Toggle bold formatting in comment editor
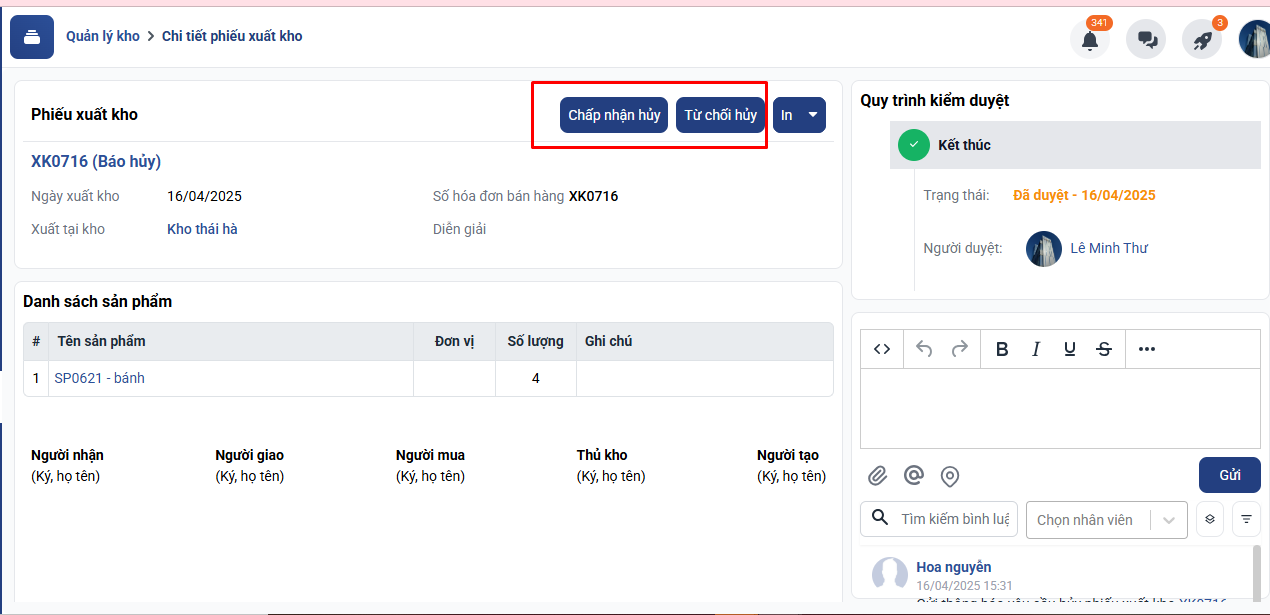1270x615 pixels. [1002, 349]
